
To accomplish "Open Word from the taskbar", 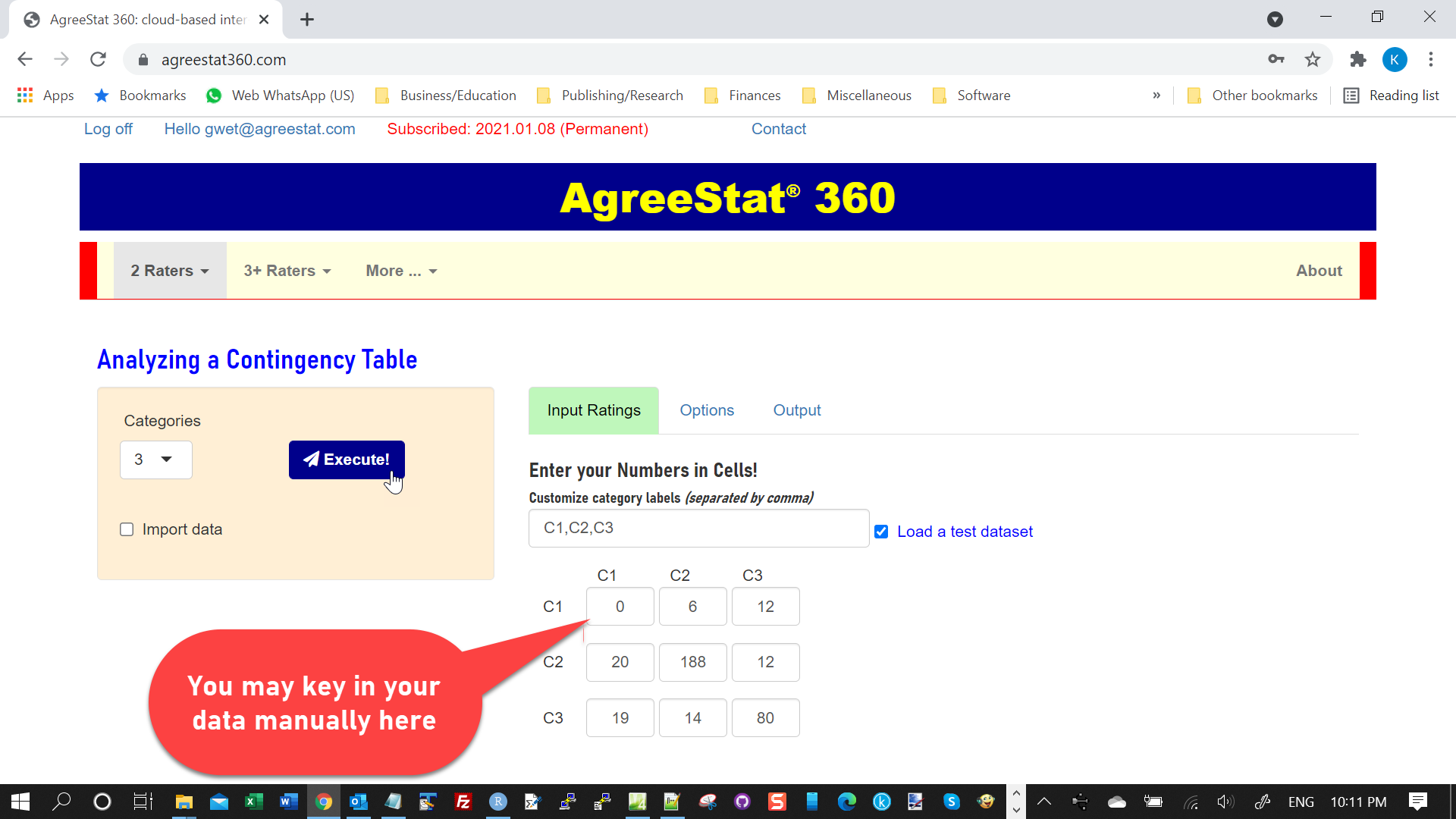I will coord(289,802).
